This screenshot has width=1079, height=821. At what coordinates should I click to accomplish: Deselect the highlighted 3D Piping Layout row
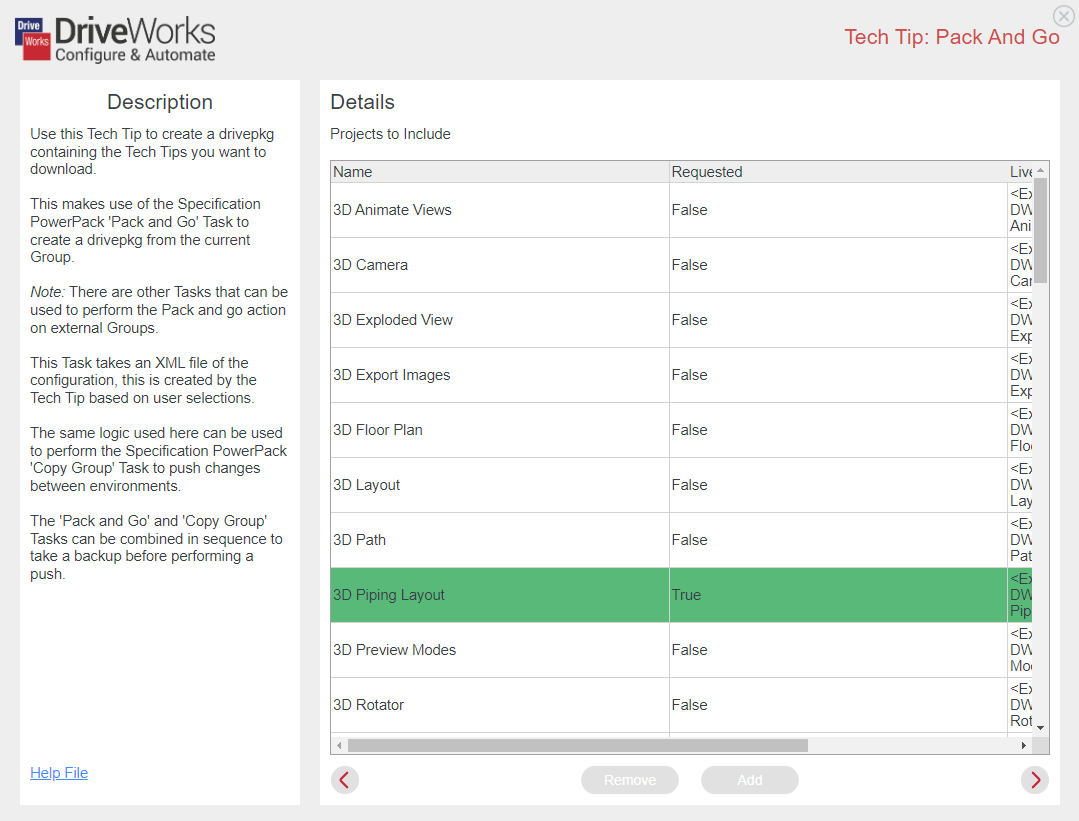tap(500, 594)
